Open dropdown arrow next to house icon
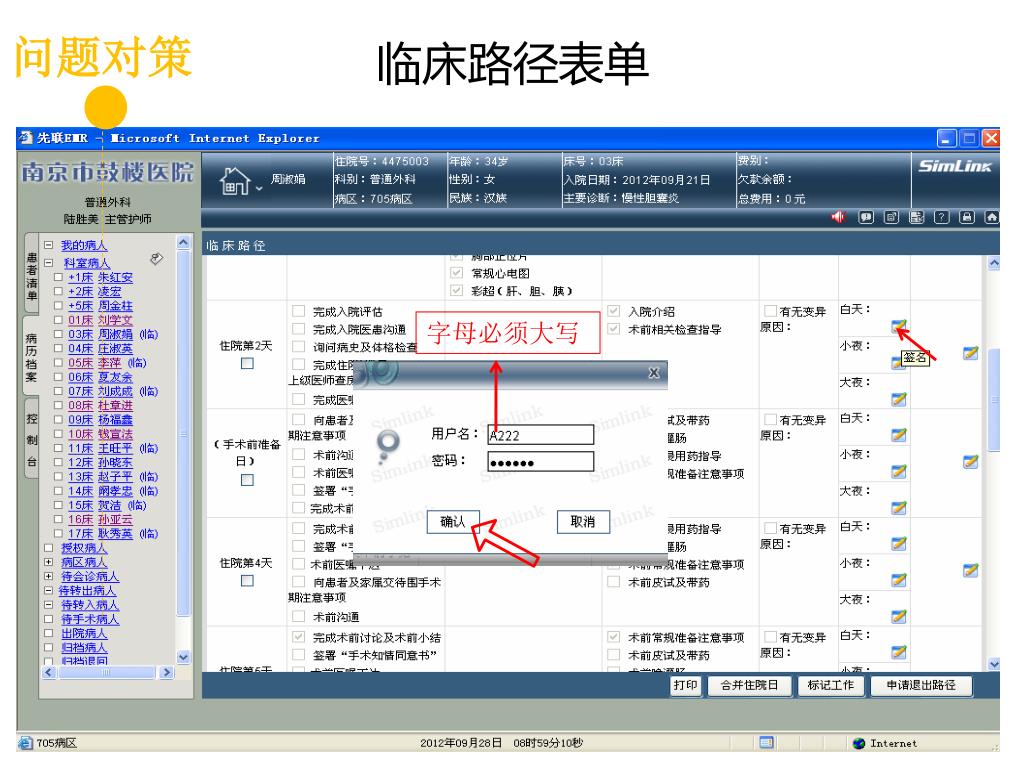 259,188
